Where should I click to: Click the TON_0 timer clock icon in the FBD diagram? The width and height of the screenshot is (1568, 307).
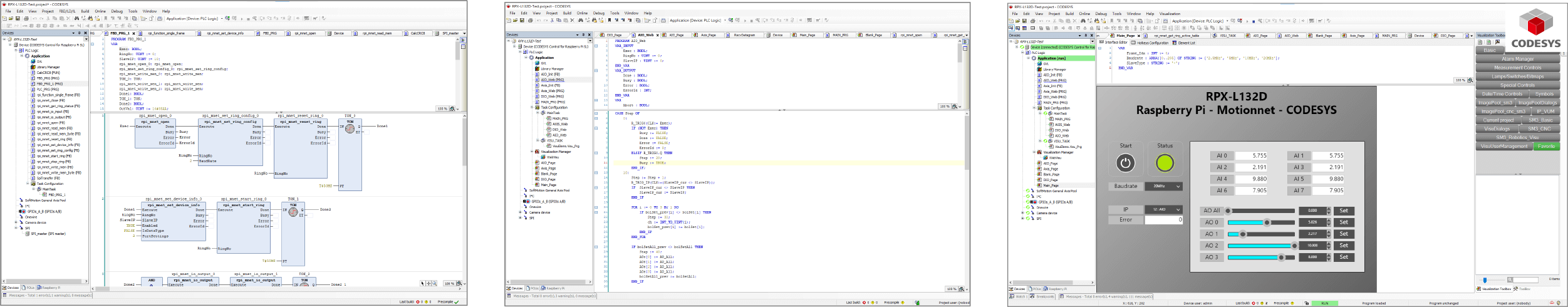tap(350, 128)
